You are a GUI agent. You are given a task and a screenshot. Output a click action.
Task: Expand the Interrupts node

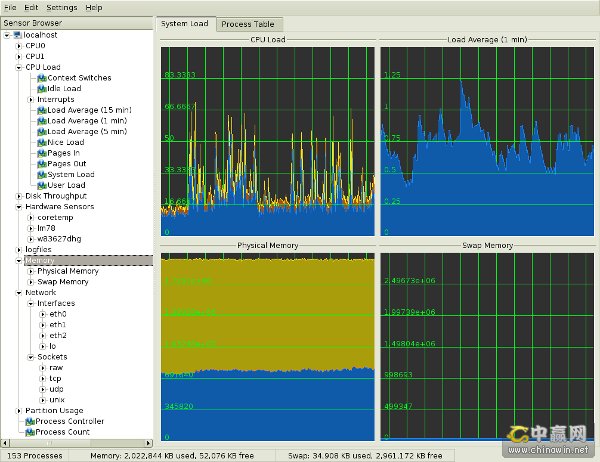[31, 100]
